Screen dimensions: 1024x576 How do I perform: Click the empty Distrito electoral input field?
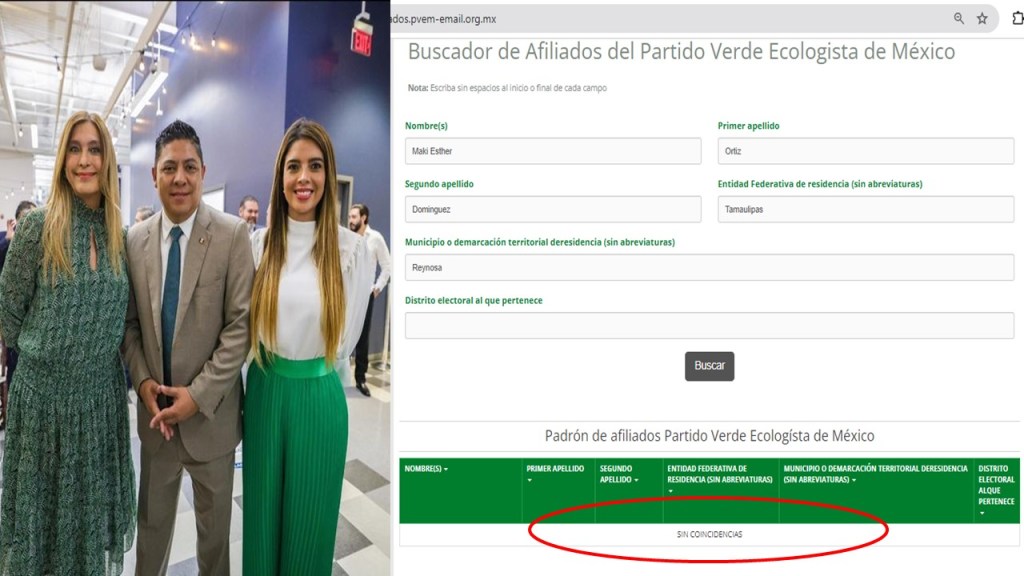coord(709,325)
